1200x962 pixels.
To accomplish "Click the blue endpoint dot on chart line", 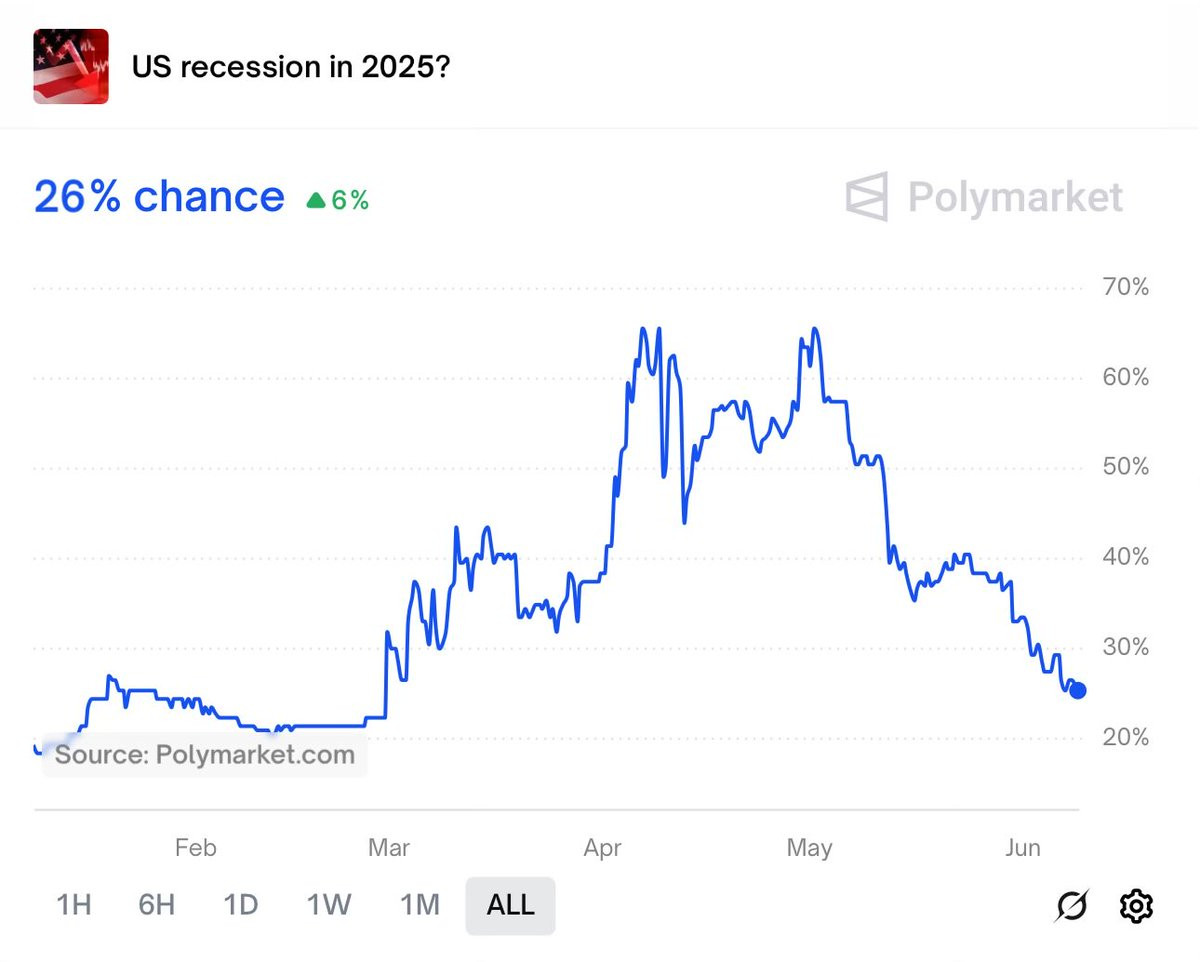I will [x=1078, y=690].
